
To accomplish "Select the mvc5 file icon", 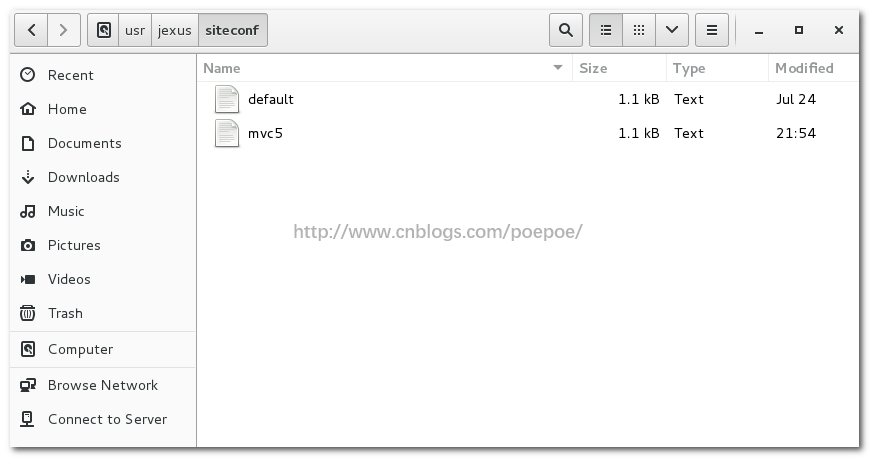I will click(227, 133).
